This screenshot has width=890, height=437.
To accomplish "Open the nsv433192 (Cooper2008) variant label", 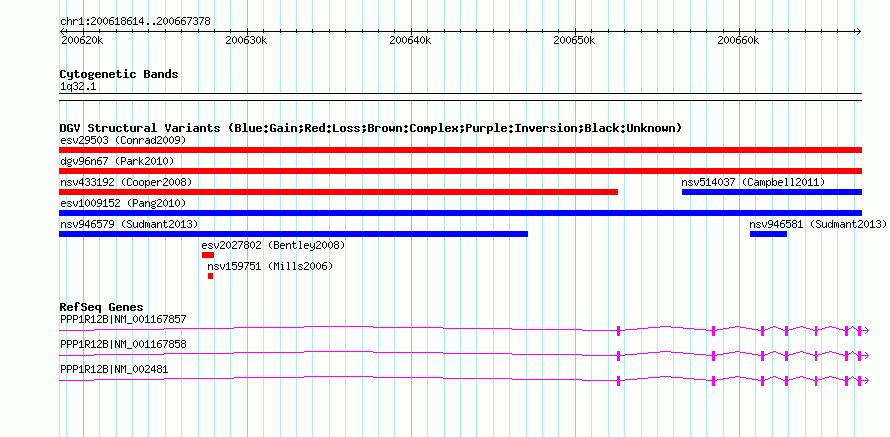I will coord(126,182).
